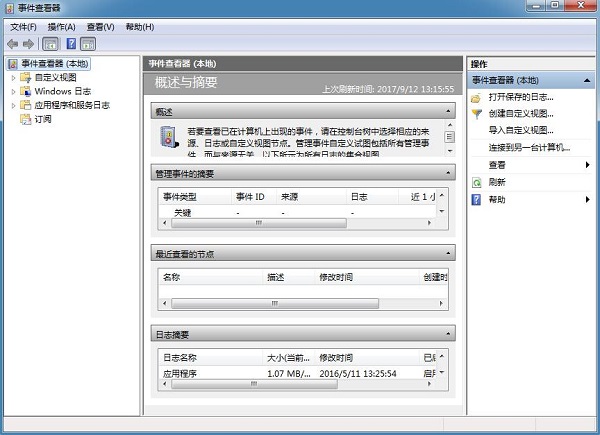The height and width of the screenshot is (435, 600).
Task: Open the 文件(F) menu
Action: tap(23, 27)
